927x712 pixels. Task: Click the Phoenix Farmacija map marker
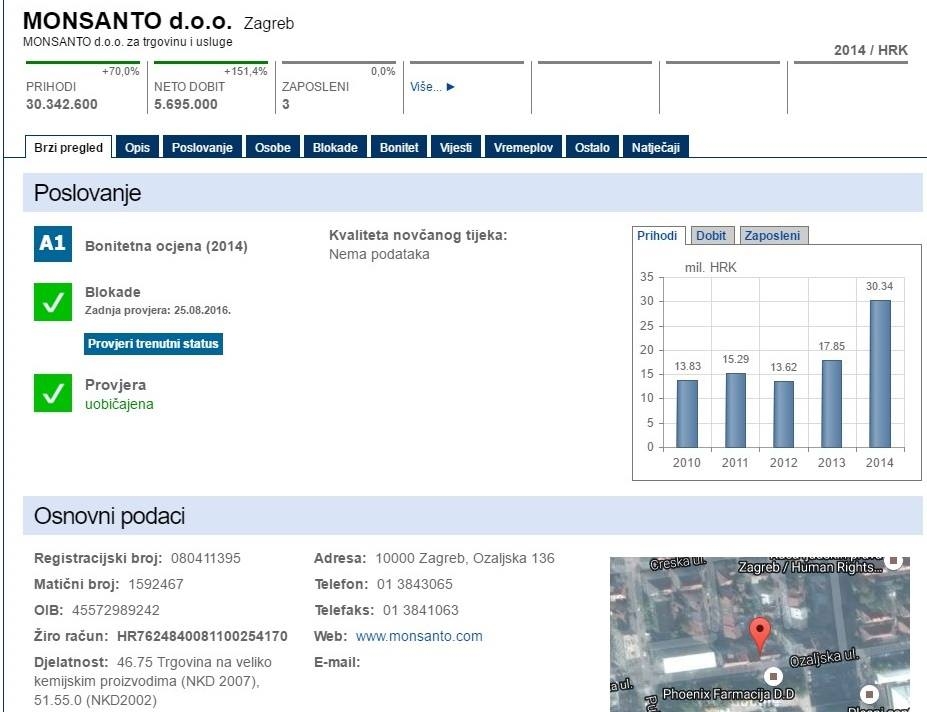point(773,675)
